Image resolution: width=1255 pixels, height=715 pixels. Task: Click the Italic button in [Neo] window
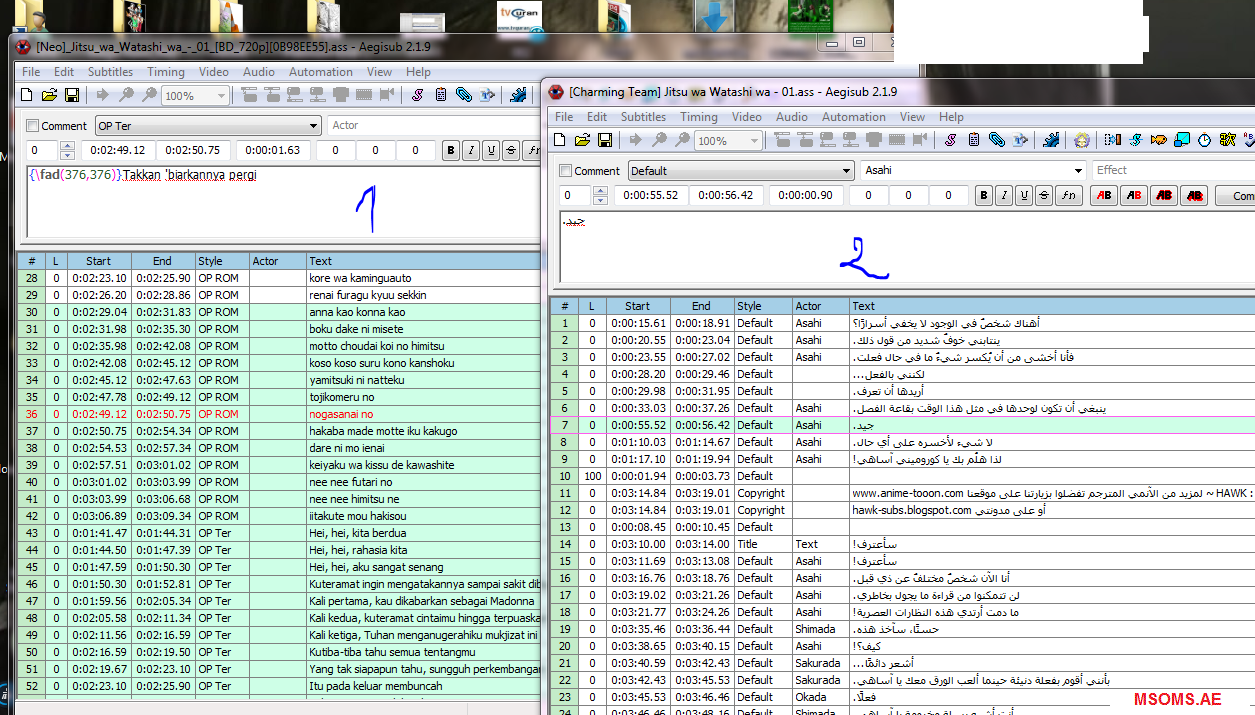click(x=471, y=151)
